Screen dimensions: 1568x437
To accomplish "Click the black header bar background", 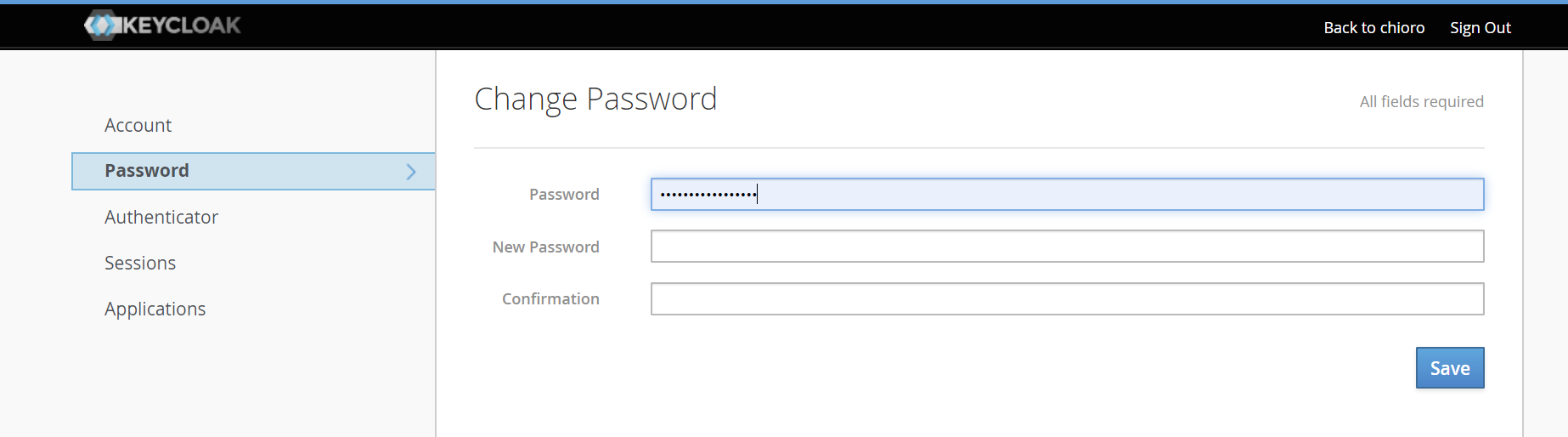I will tap(764, 26).
